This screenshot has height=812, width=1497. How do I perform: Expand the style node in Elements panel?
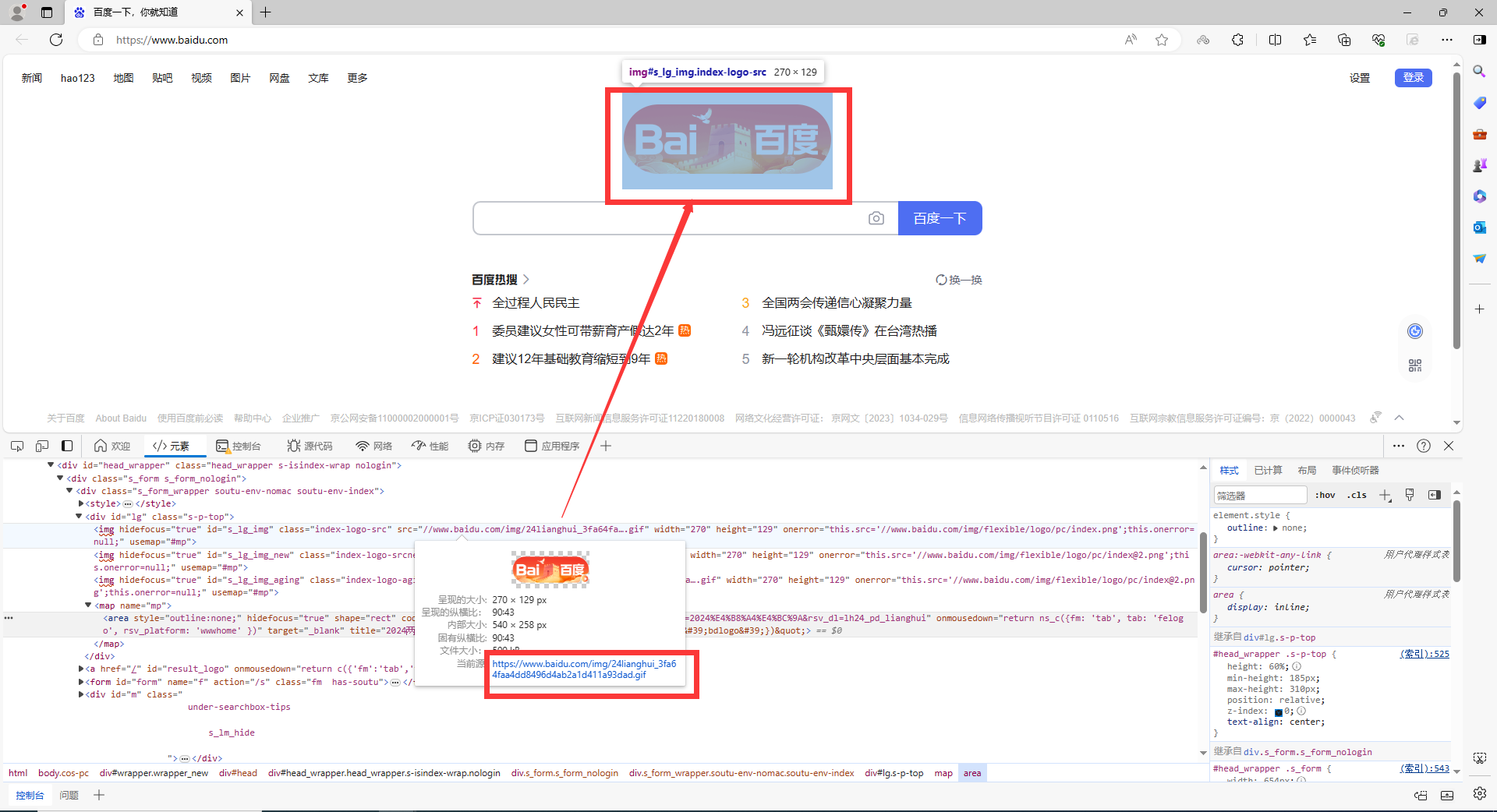(x=81, y=503)
